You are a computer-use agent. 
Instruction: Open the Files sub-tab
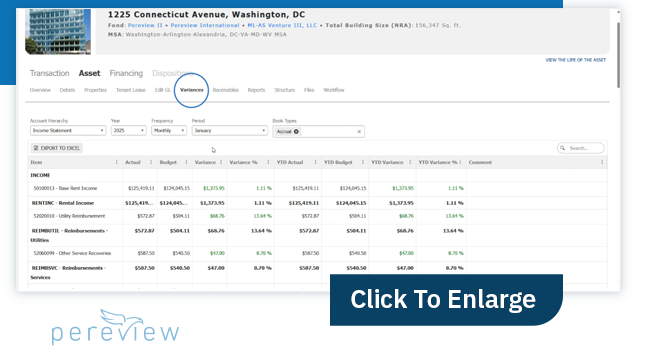pos(309,90)
